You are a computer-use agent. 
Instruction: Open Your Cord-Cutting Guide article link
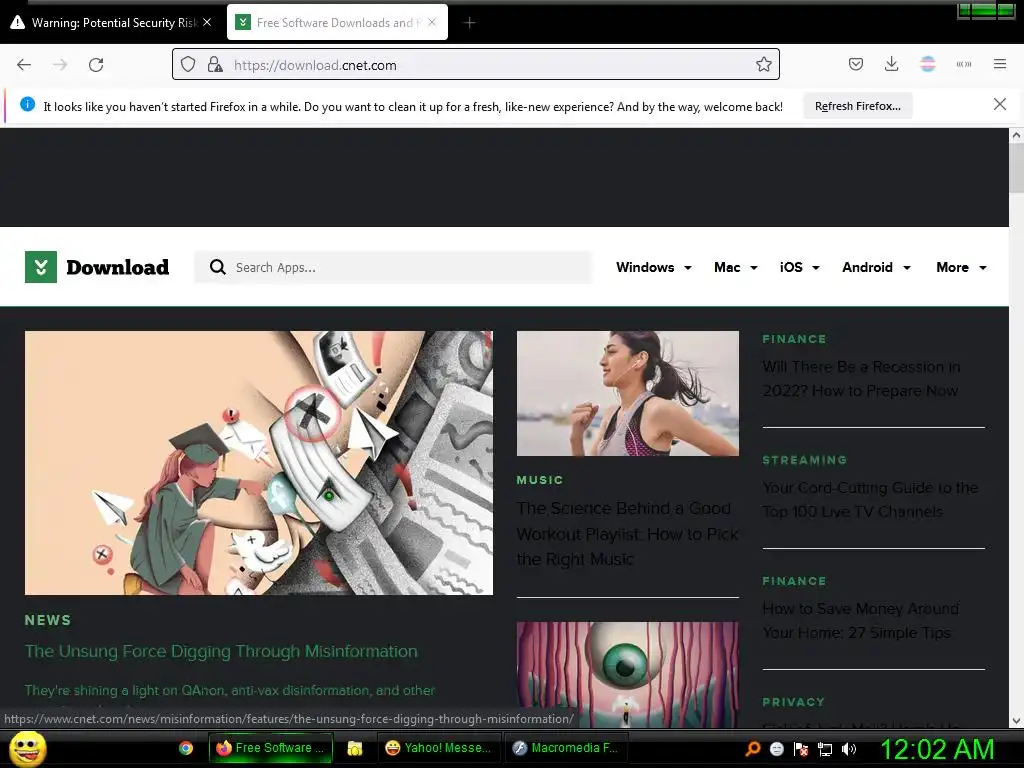(870, 500)
